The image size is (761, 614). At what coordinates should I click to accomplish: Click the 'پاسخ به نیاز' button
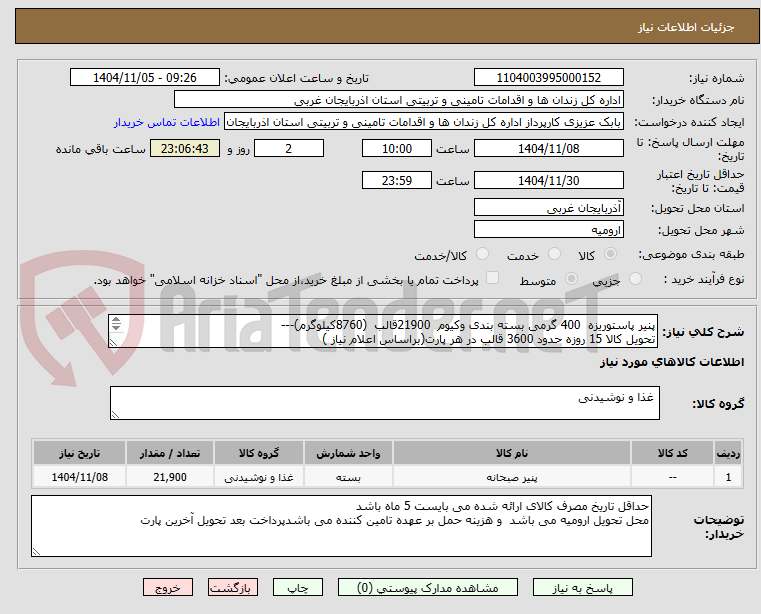[x=582, y=587]
